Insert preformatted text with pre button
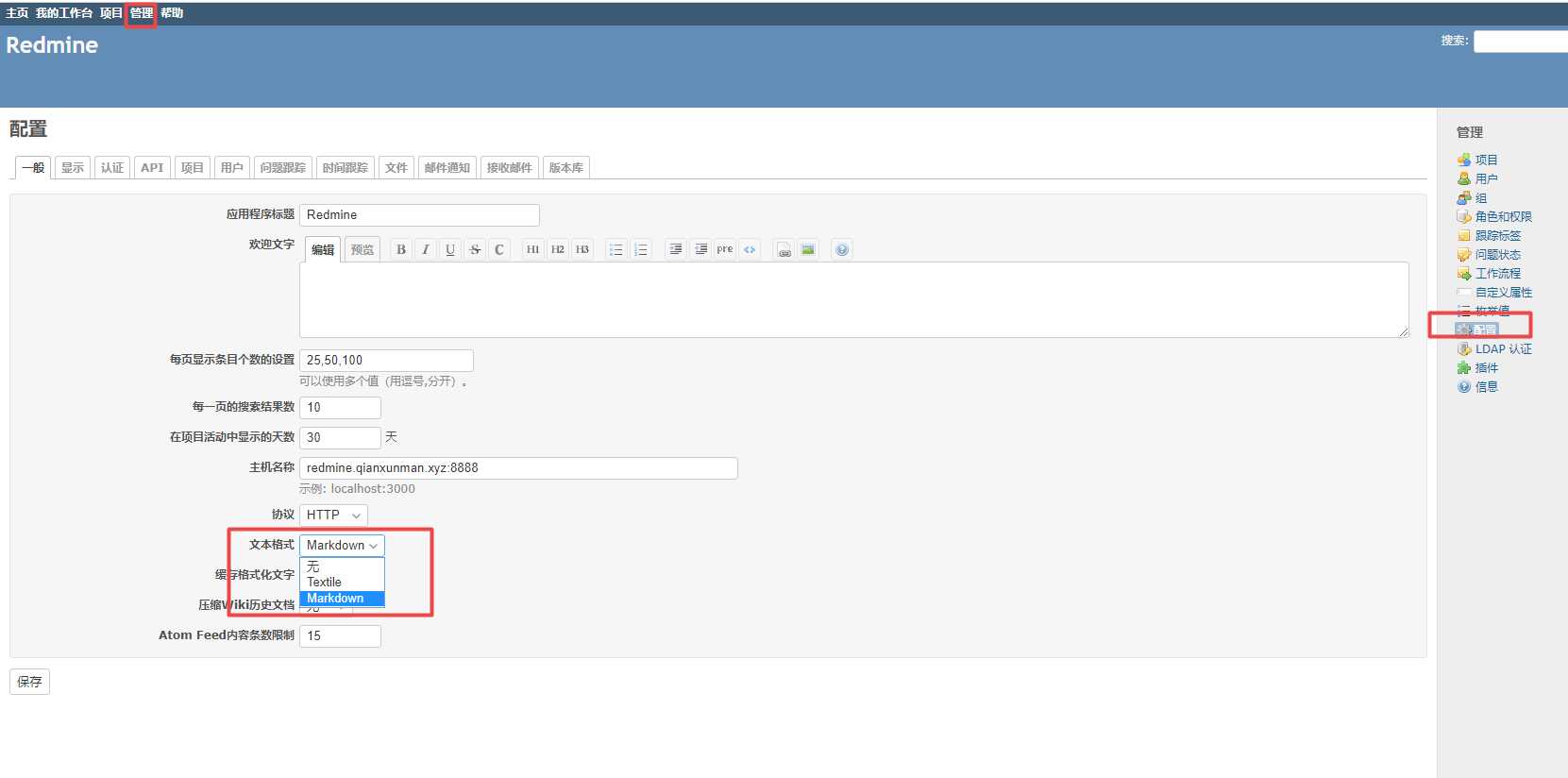The width and height of the screenshot is (1568, 778). tap(725, 249)
